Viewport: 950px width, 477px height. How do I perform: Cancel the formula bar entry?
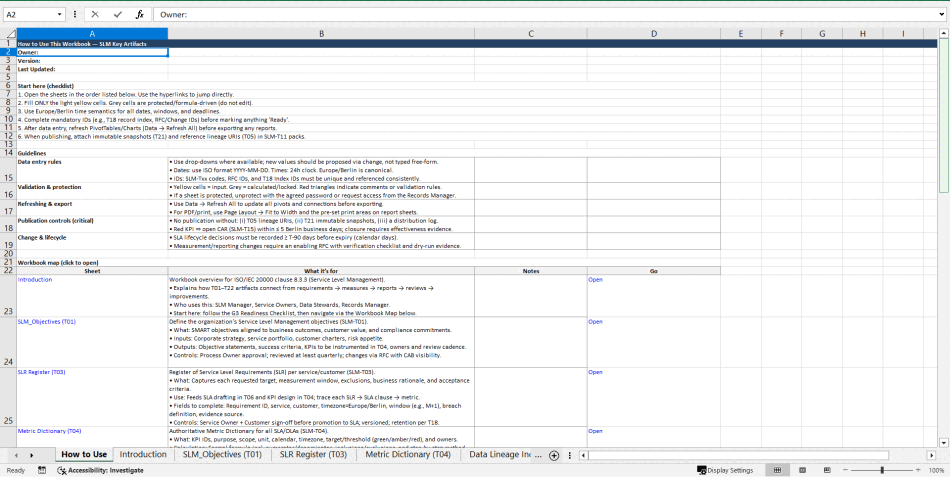(x=95, y=15)
